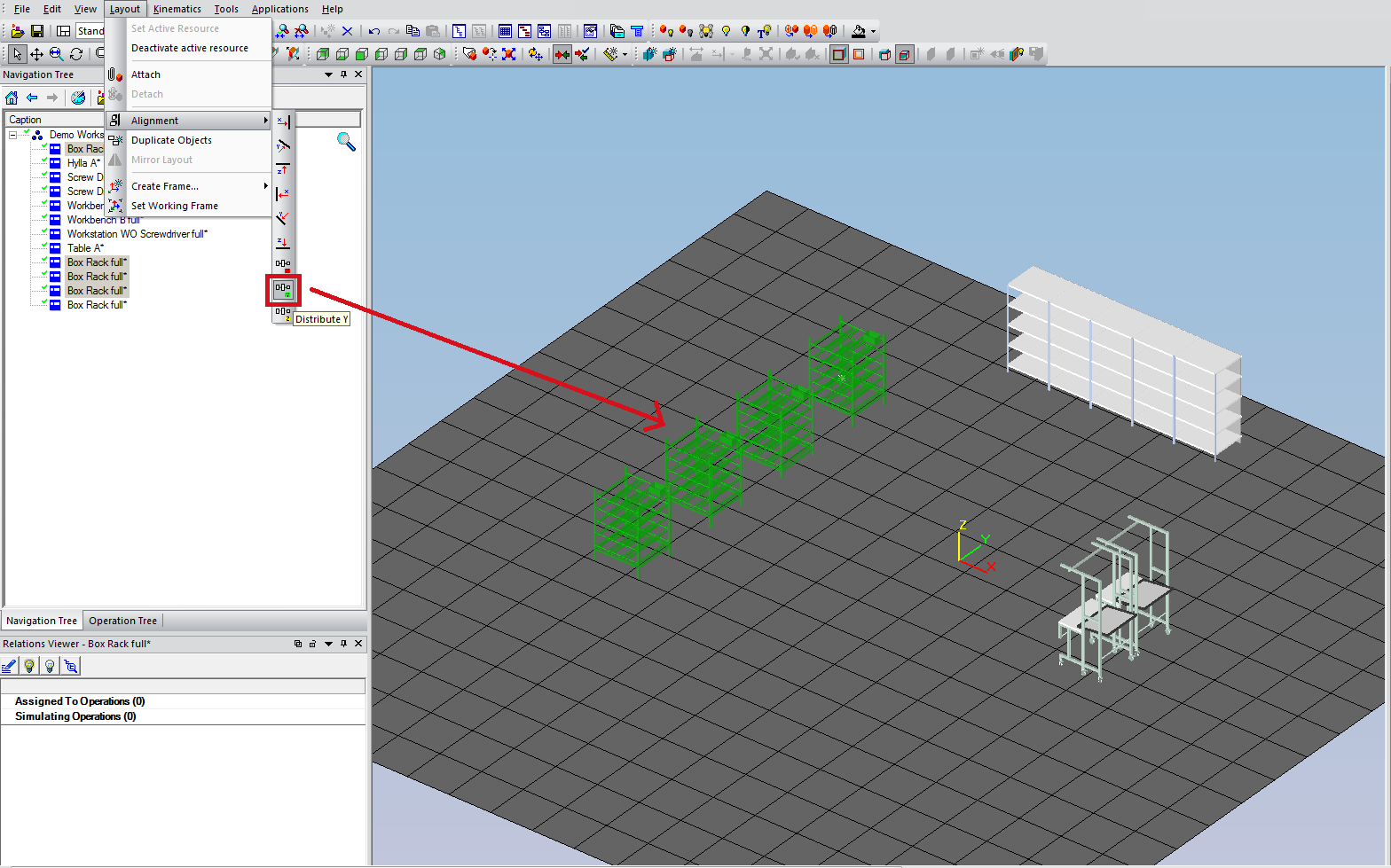Click the paint bucket icon in toolbar
Viewport: 1391px width, 868px height.
[858, 31]
